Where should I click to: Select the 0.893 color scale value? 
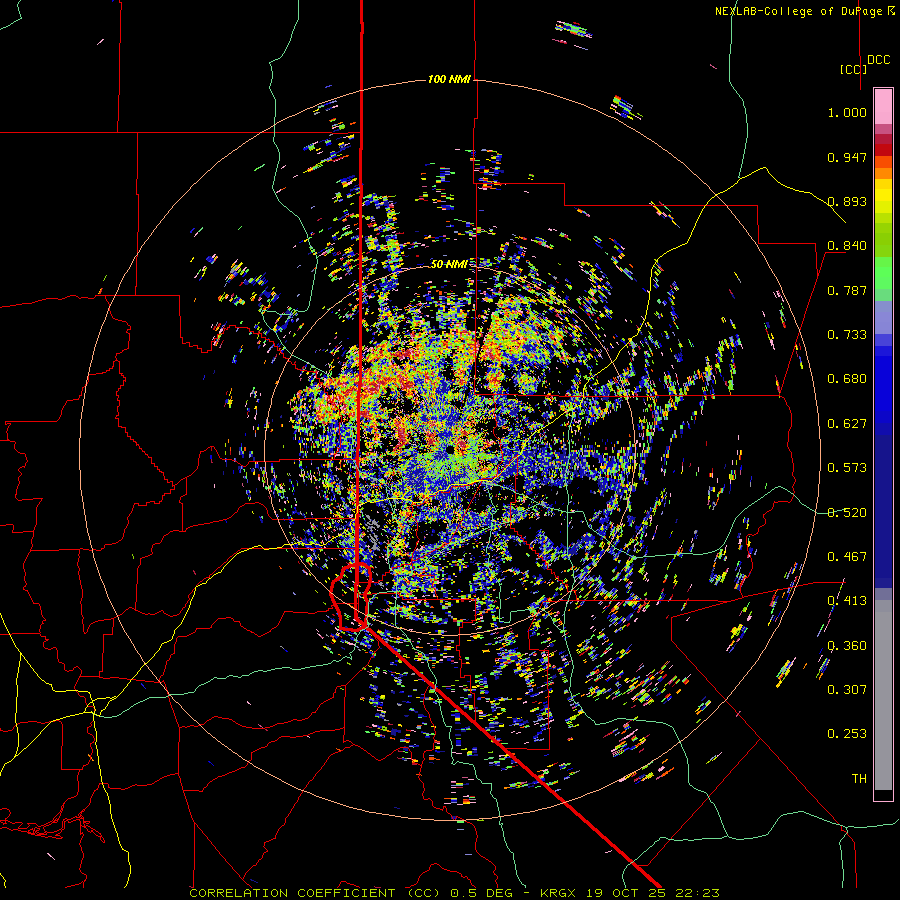[x=847, y=201]
